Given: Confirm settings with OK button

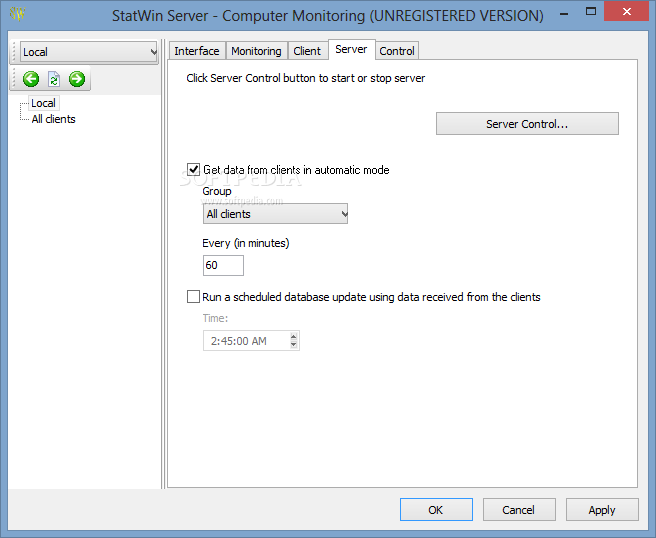Looking at the screenshot, I should (436, 510).
